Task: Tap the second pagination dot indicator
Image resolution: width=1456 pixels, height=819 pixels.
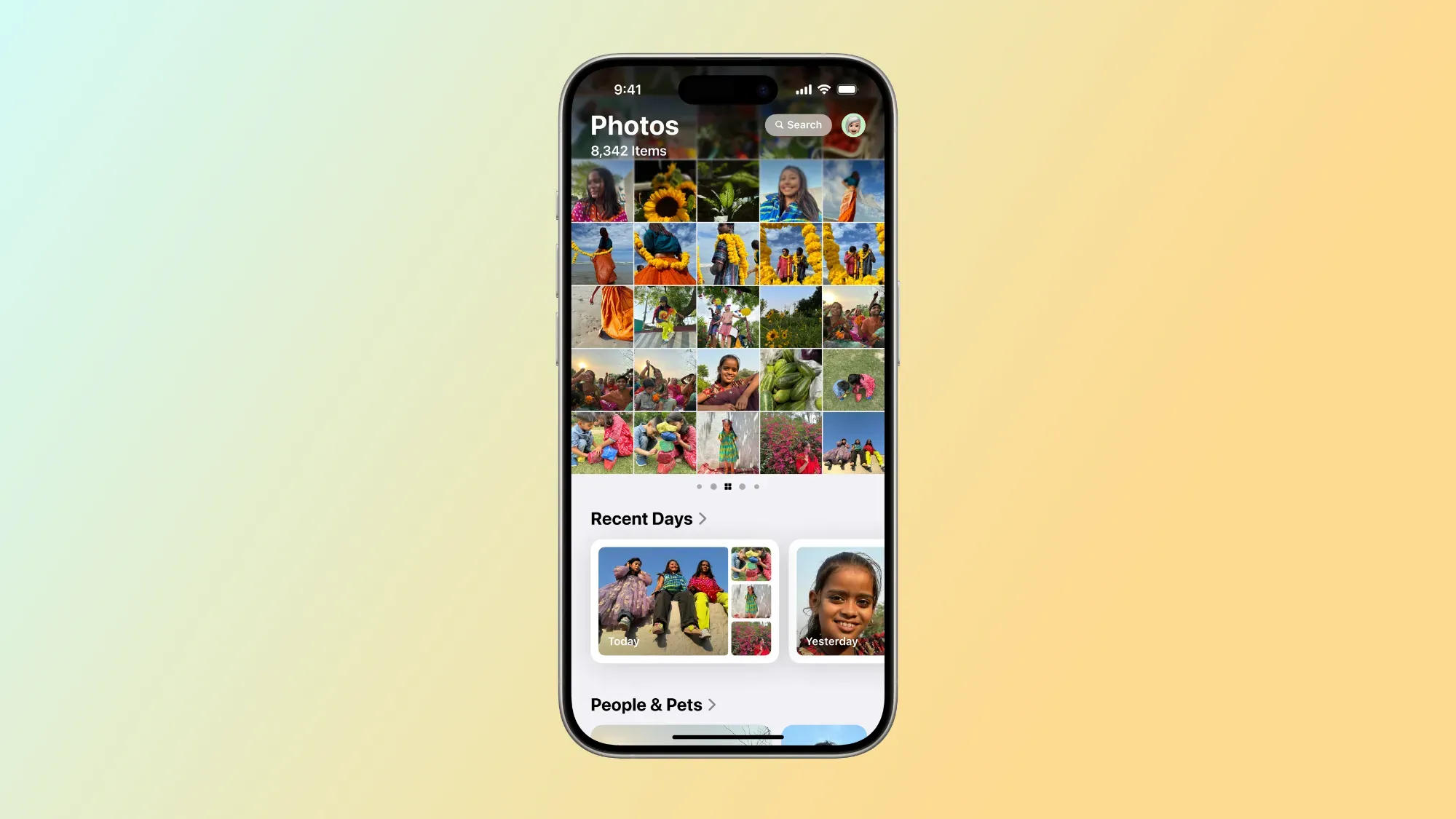Action: pyautogui.click(x=713, y=486)
